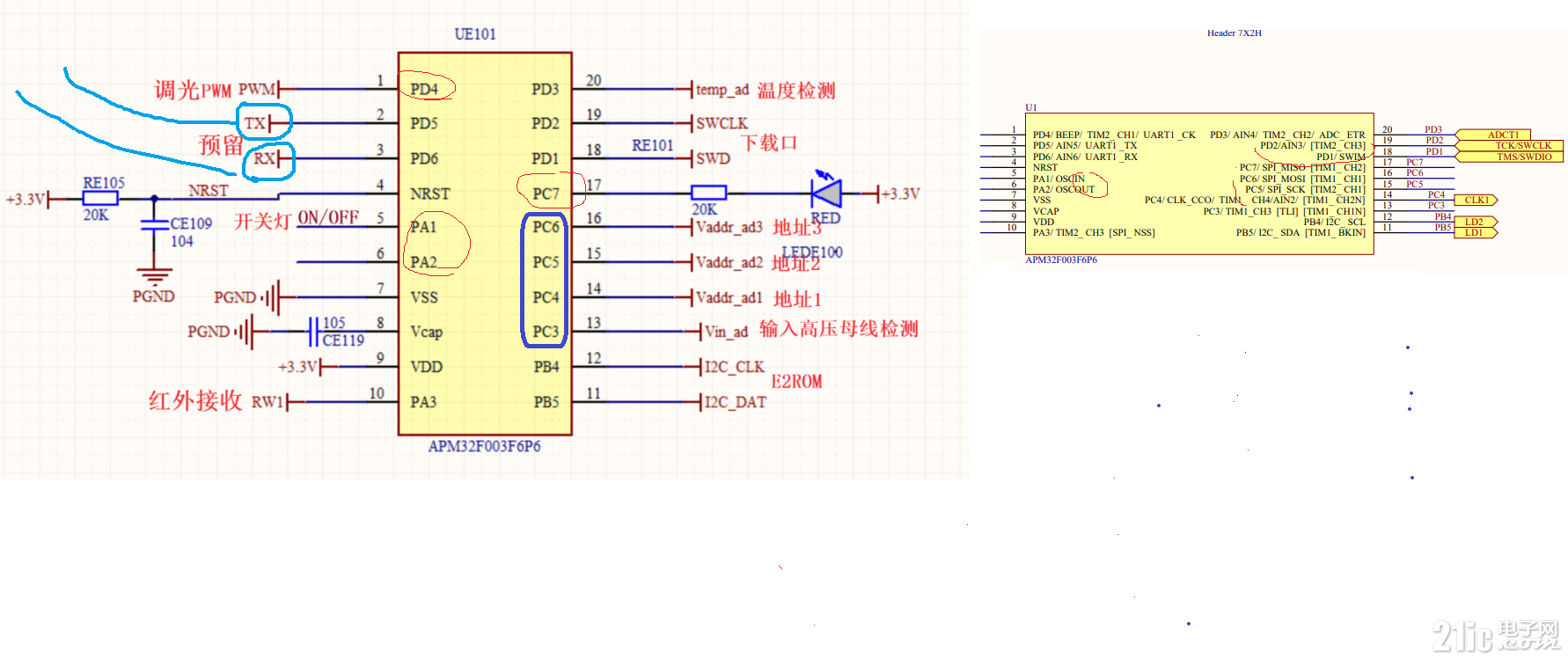Select the 红外接收 annotation
Screen dimensions: 1568x658
(195, 400)
